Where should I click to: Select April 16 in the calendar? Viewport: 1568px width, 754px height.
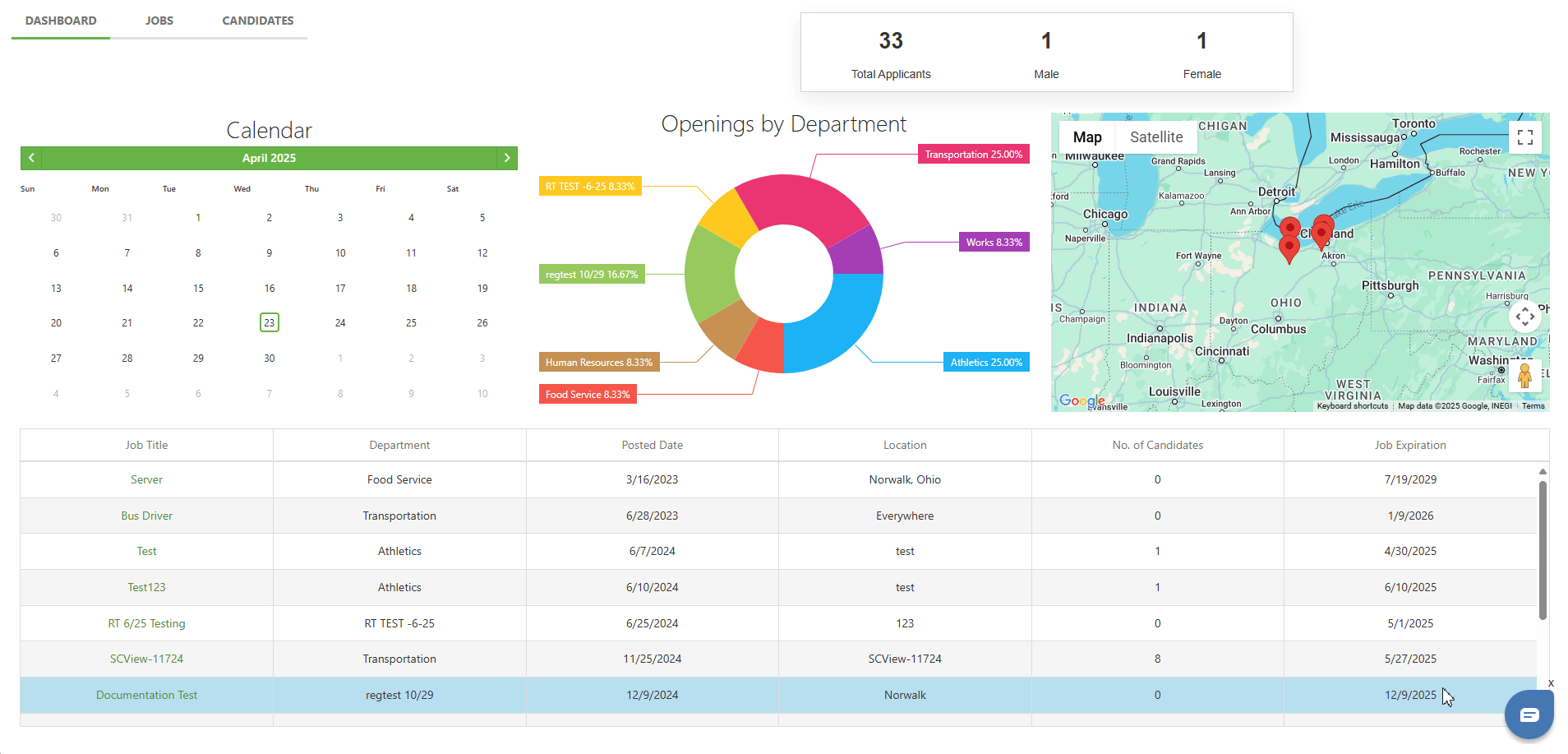click(x=270, y=289)
